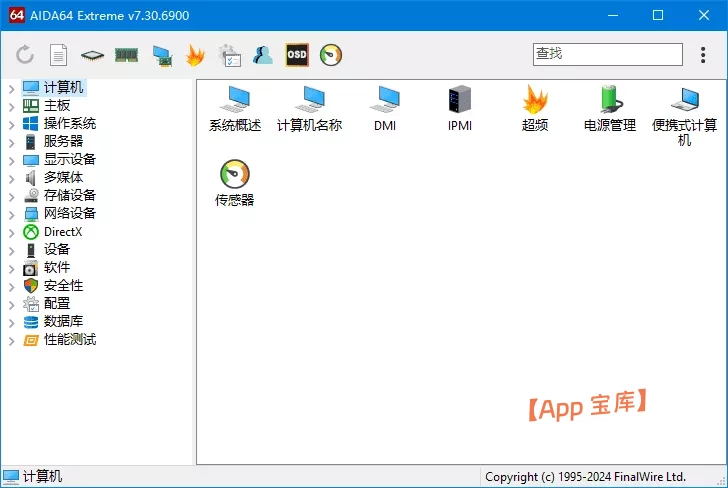Screen dimensions: 728x488
Task: Open the three-dot menu button
Action: tap(703, 55)
